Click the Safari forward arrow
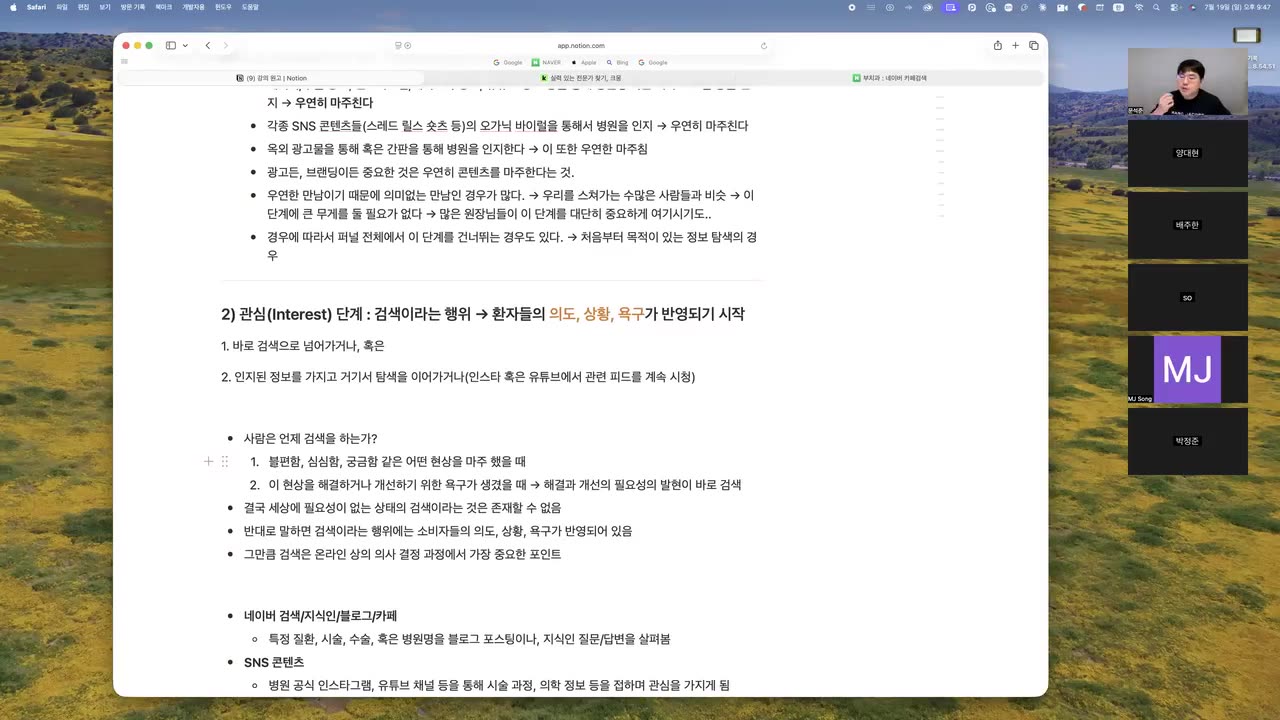This screenshot has width=1280, height=720. tap(225, 46)
